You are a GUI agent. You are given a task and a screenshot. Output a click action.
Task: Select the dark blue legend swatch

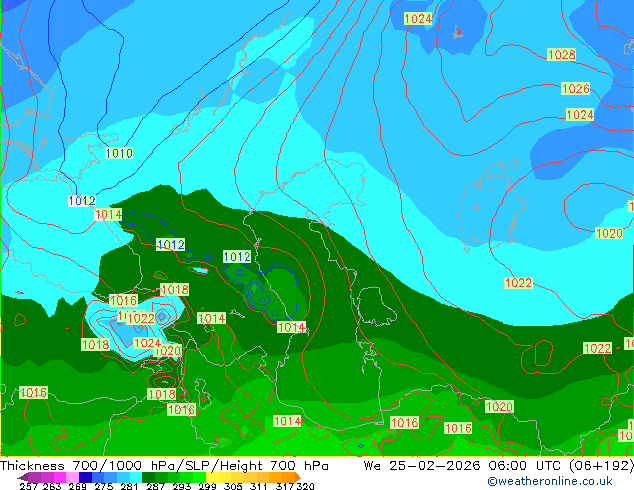point(85,477)
